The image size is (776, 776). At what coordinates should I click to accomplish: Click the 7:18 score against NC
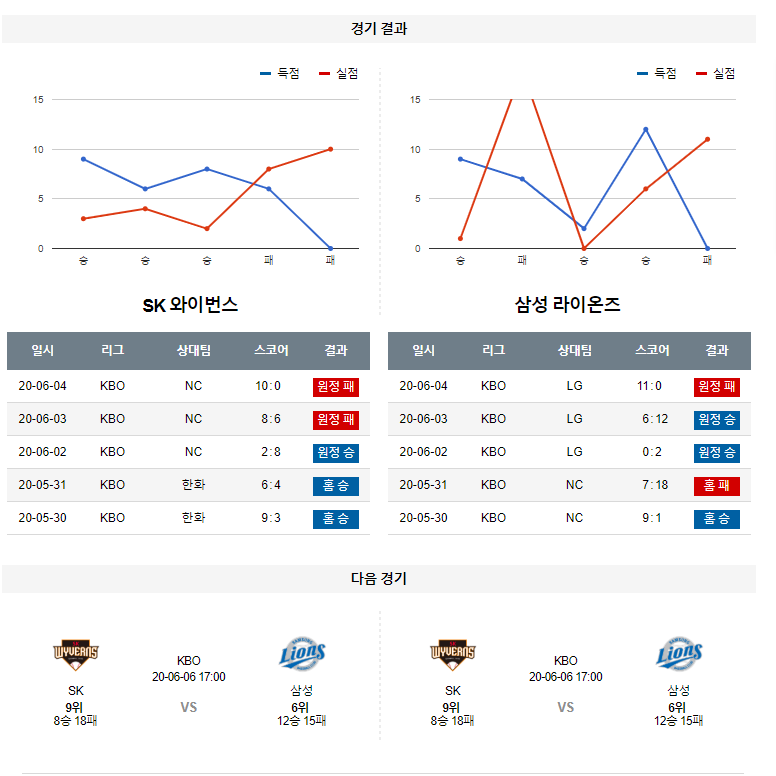pos(655,485)
